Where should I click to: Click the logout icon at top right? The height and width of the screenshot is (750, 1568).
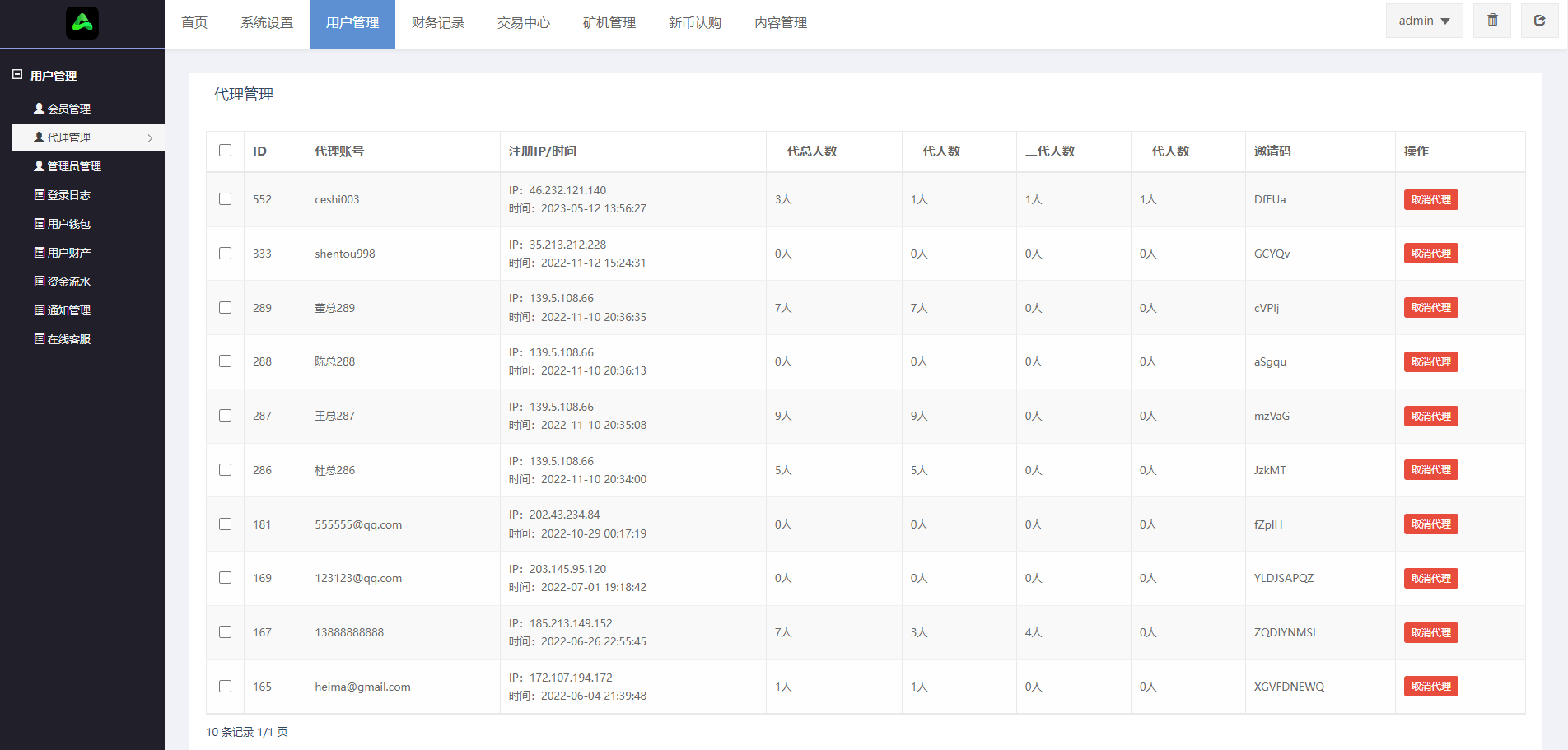(1539, 20)
